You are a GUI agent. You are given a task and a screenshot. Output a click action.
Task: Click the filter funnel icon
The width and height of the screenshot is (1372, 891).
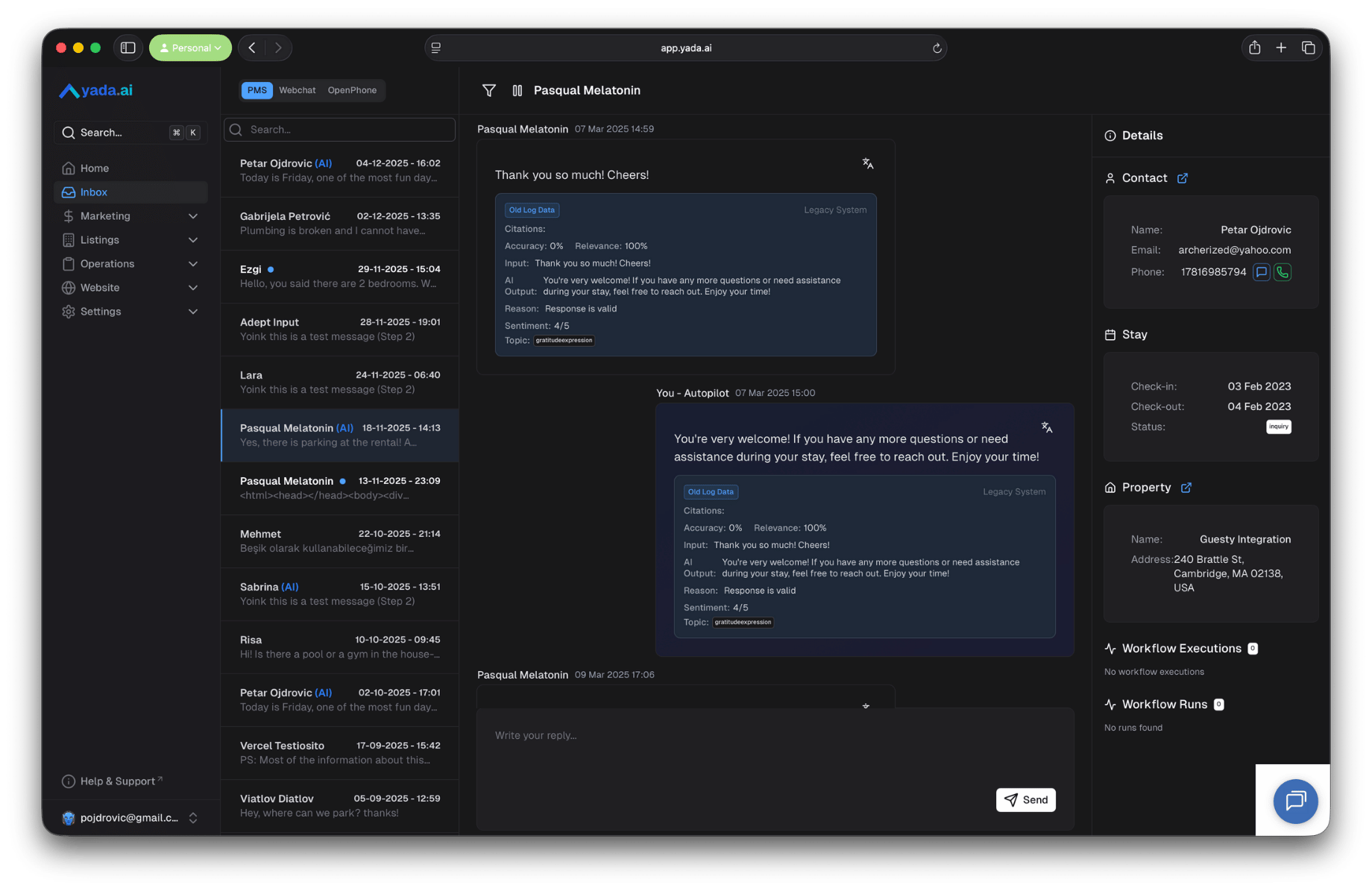coord(489,90)
